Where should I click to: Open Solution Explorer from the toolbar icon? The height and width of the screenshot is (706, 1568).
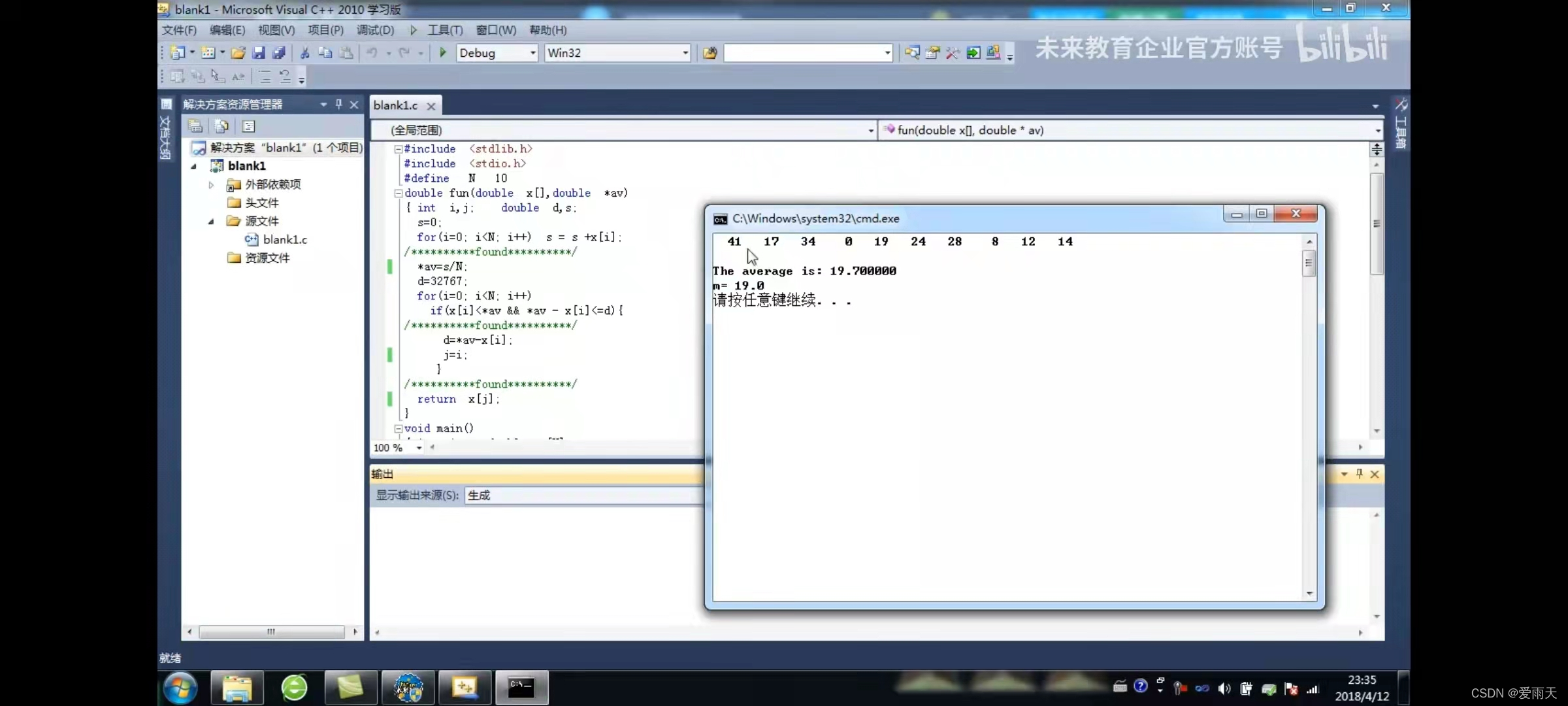click(912, 53)
